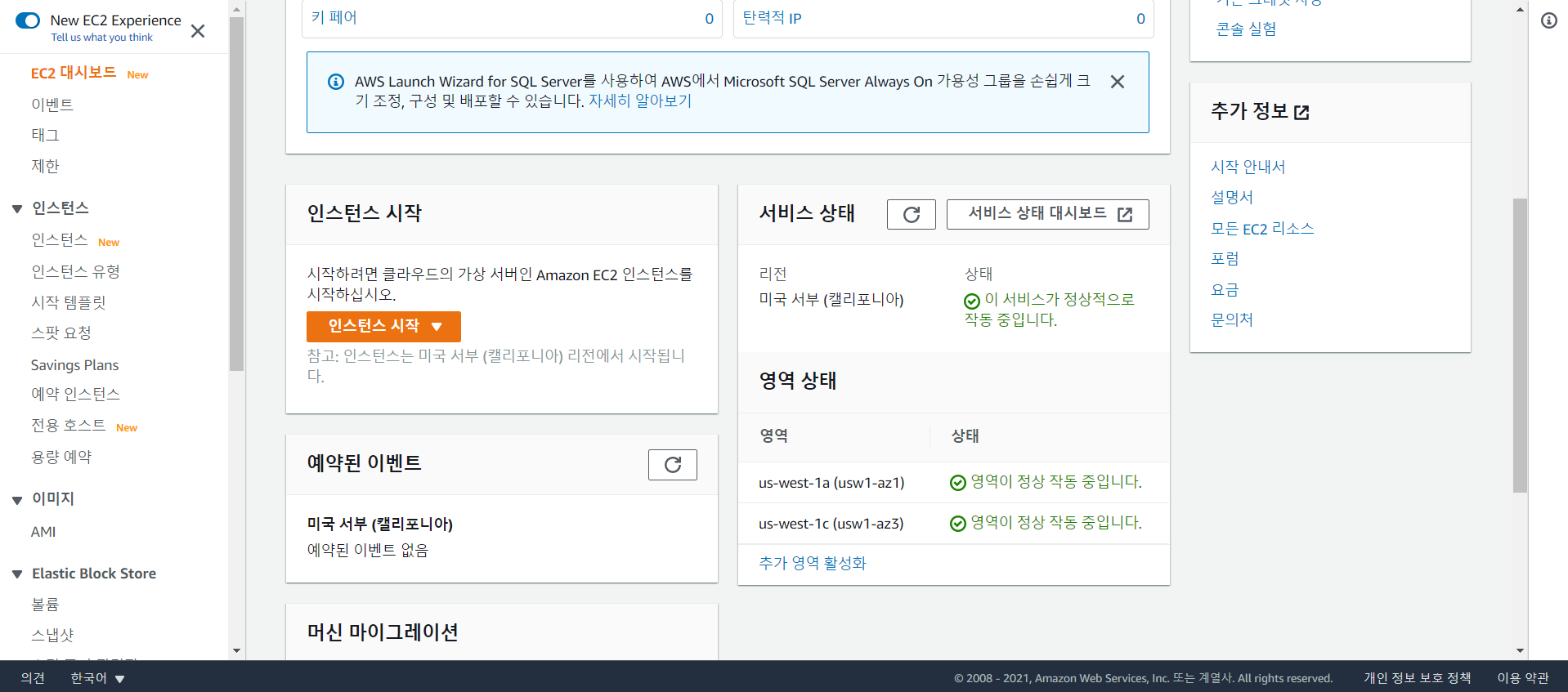Click the 탄력적 IP resource count box

pos(943,18)
